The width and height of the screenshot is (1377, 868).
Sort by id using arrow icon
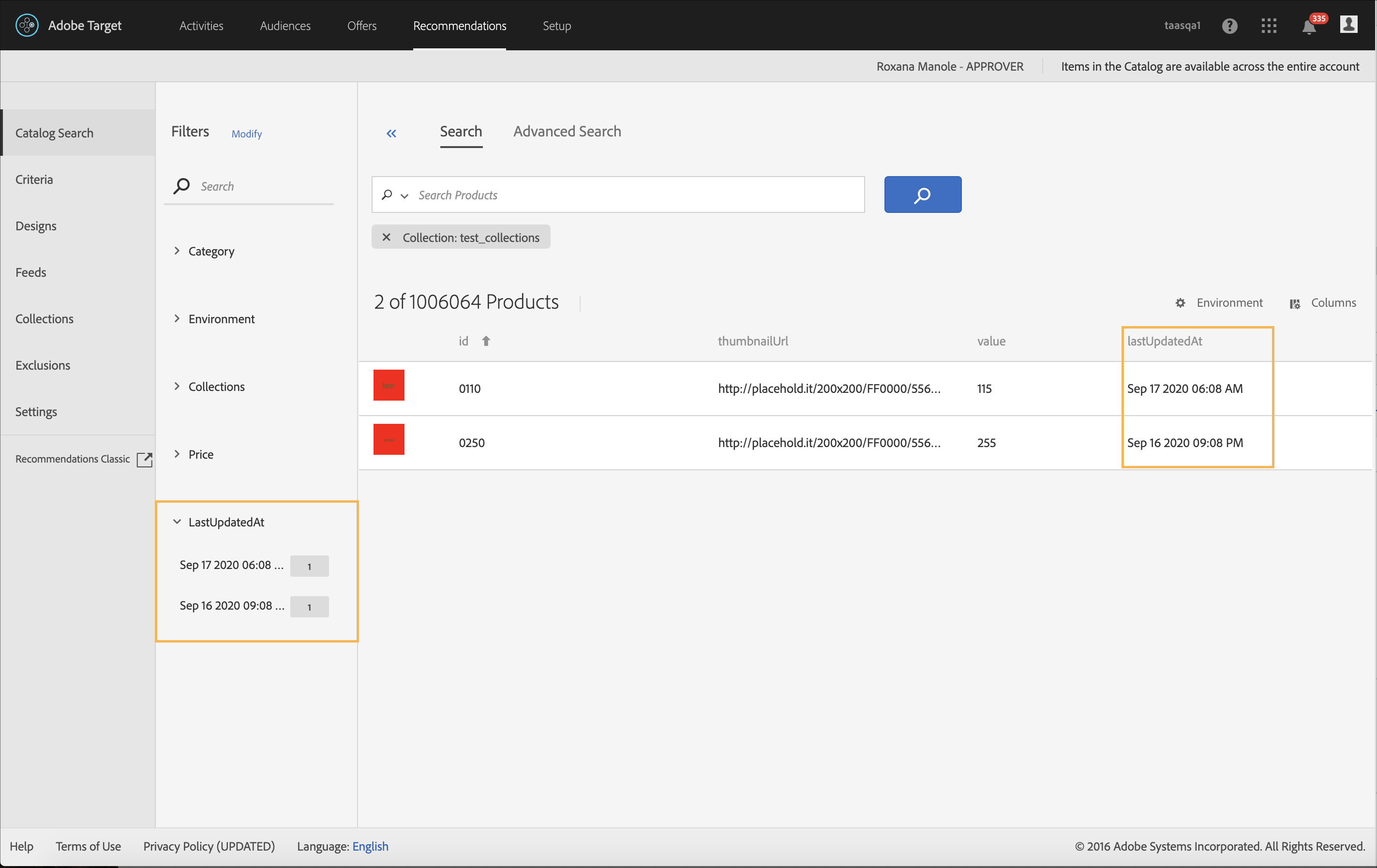pyautogui.click(x=486, y=342)
